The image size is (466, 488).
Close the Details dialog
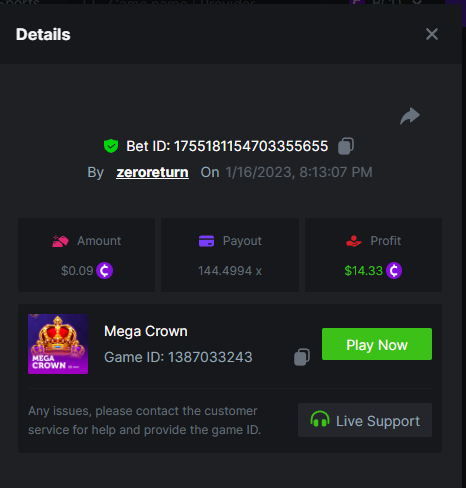[432, 34]
